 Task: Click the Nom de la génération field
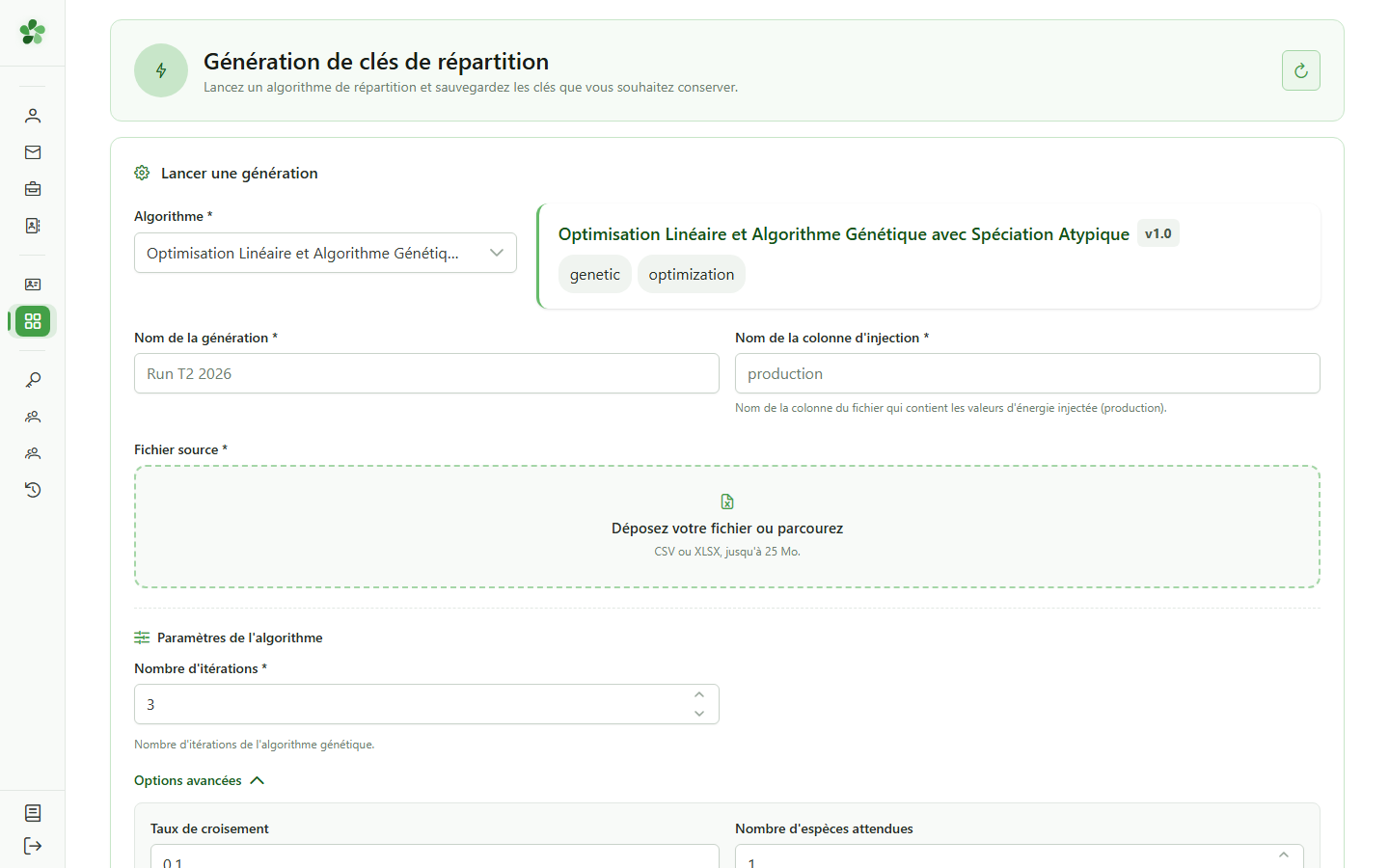coord(426,373)
